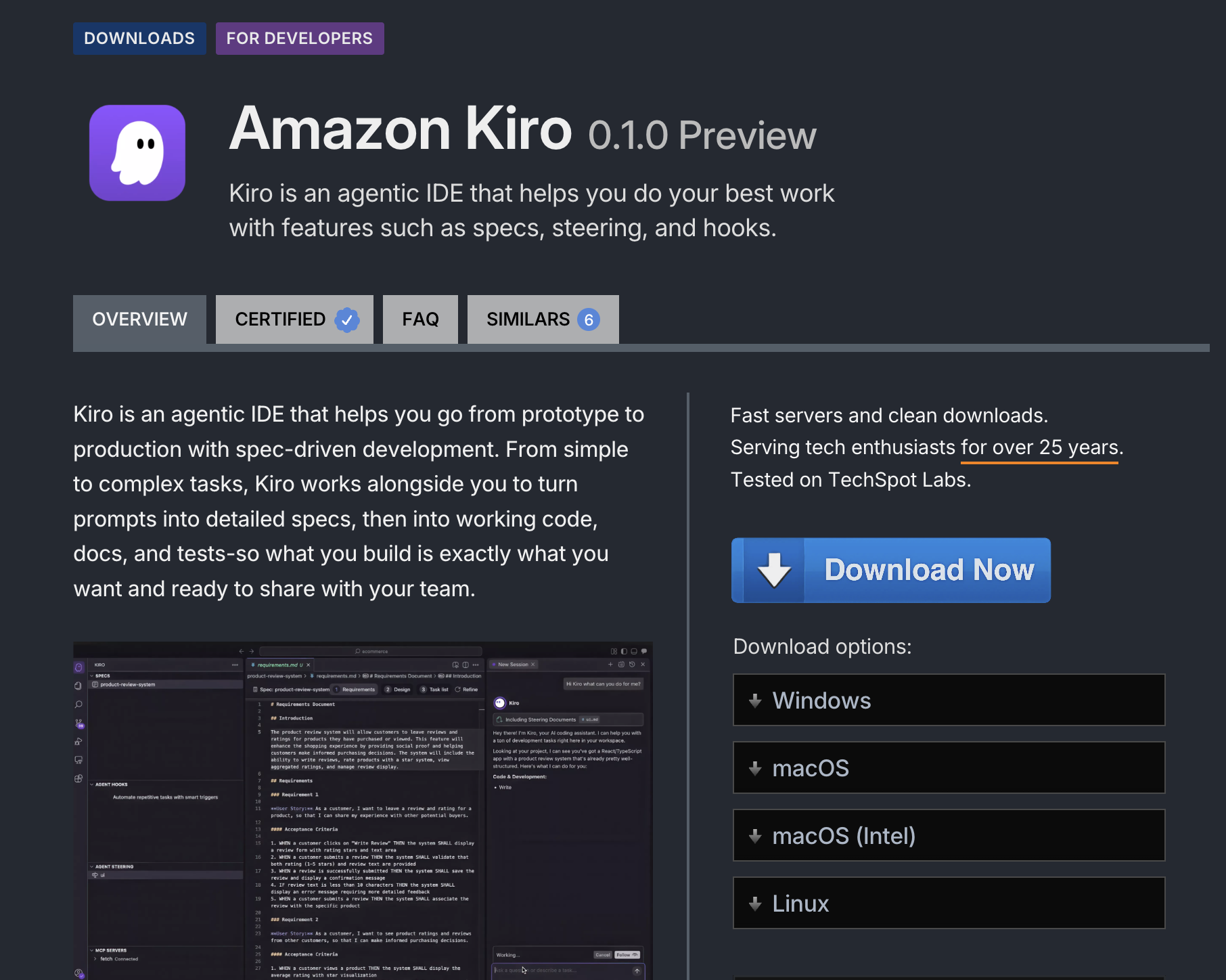Click the arrow icon beside Windows
This screenshot has width=1226, height=980.
756,701
